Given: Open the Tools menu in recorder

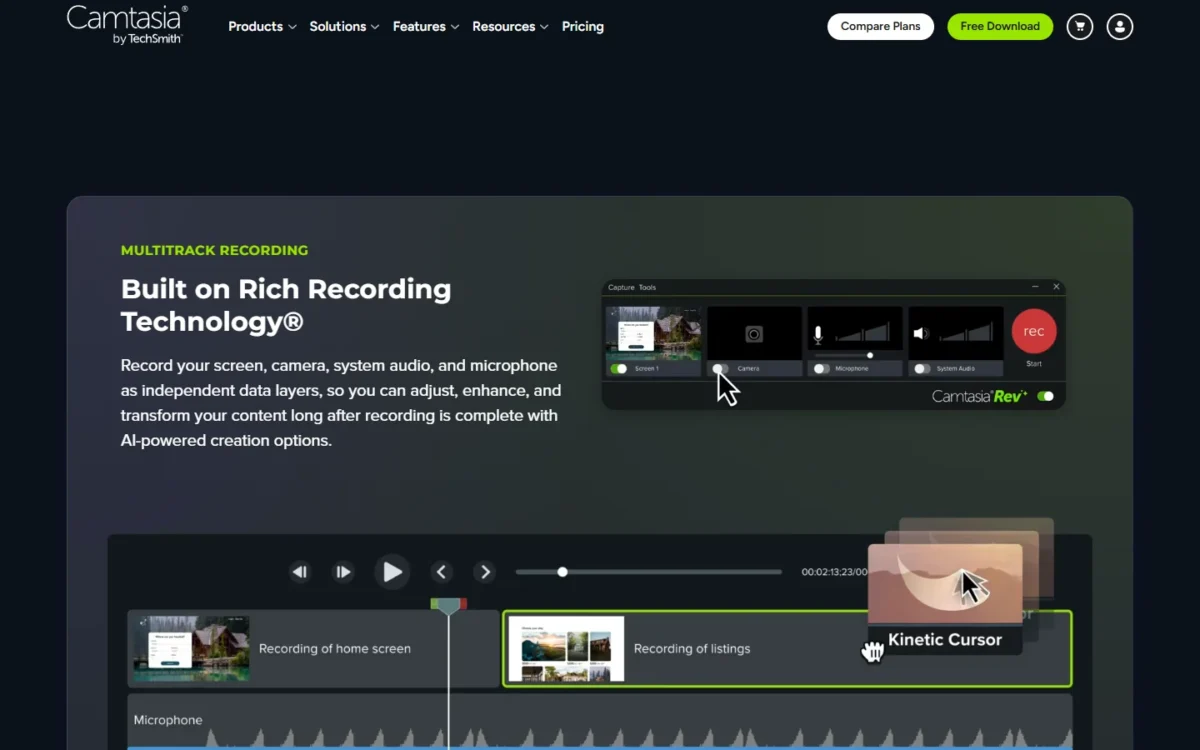Looking at the screenshot, I should (x=648, y=288).
